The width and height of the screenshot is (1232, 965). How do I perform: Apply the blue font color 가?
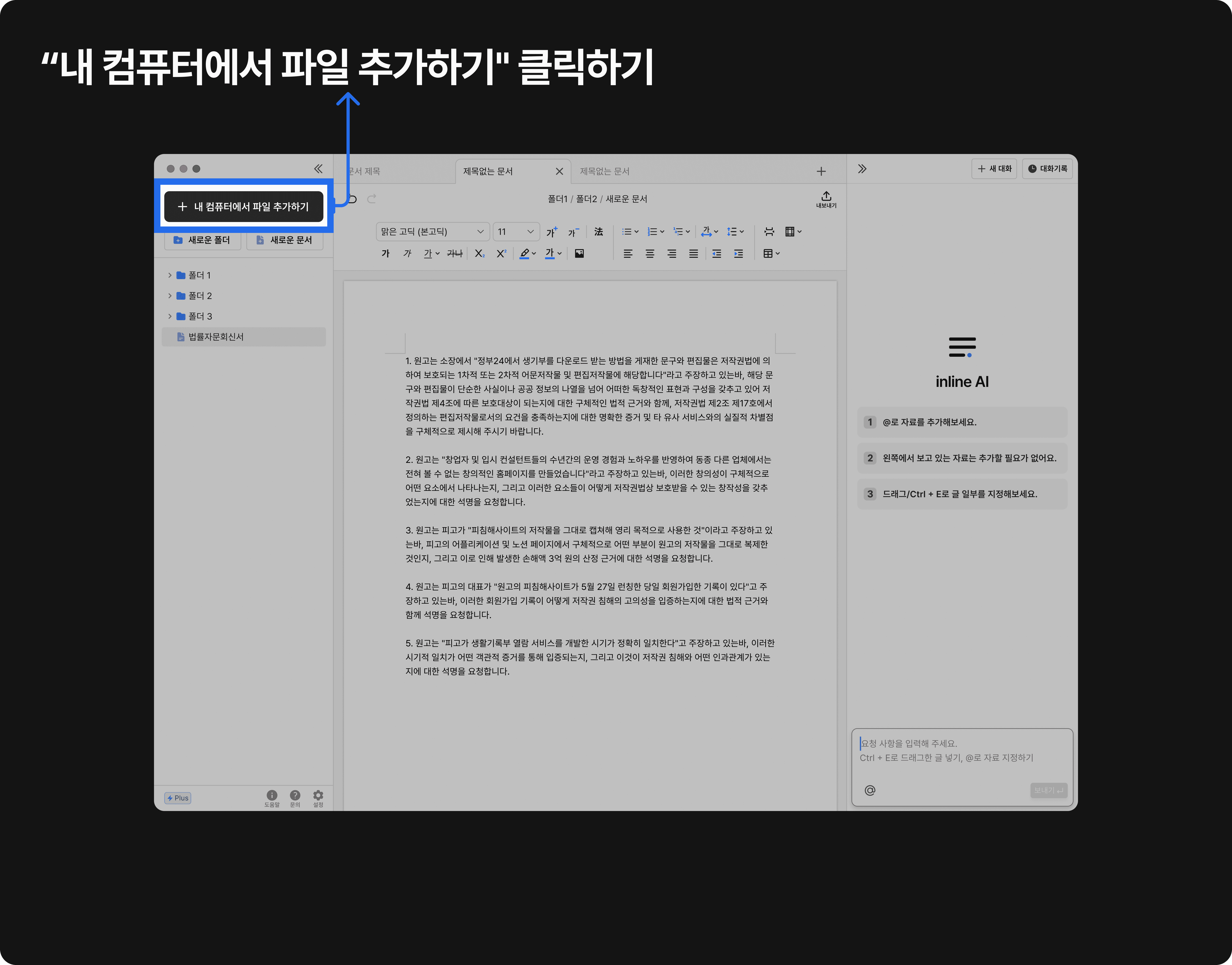pos(550,254)
